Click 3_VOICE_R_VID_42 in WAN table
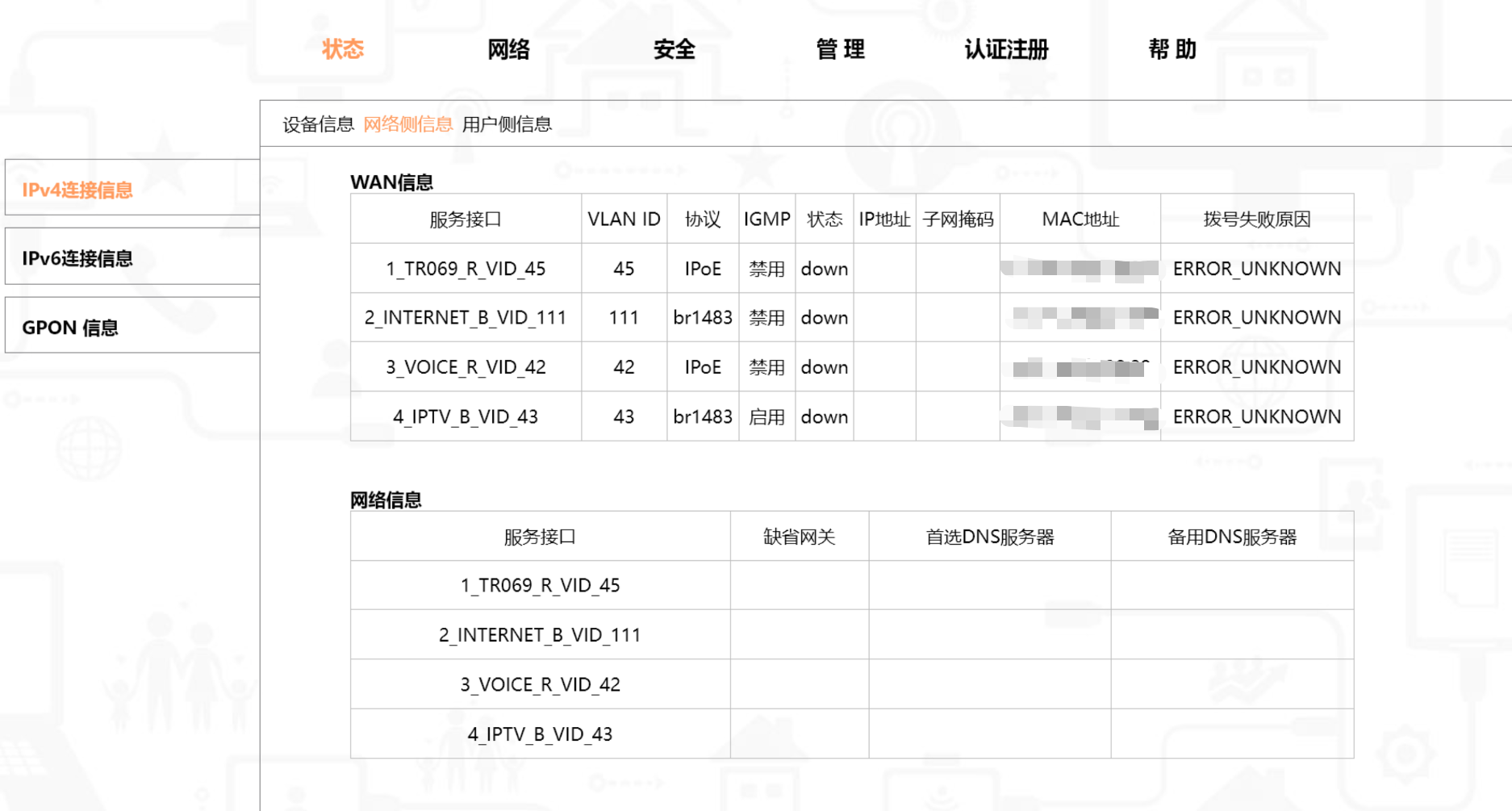The width and height of the screenshot is (1512, 811). click(x=466, y=367)
